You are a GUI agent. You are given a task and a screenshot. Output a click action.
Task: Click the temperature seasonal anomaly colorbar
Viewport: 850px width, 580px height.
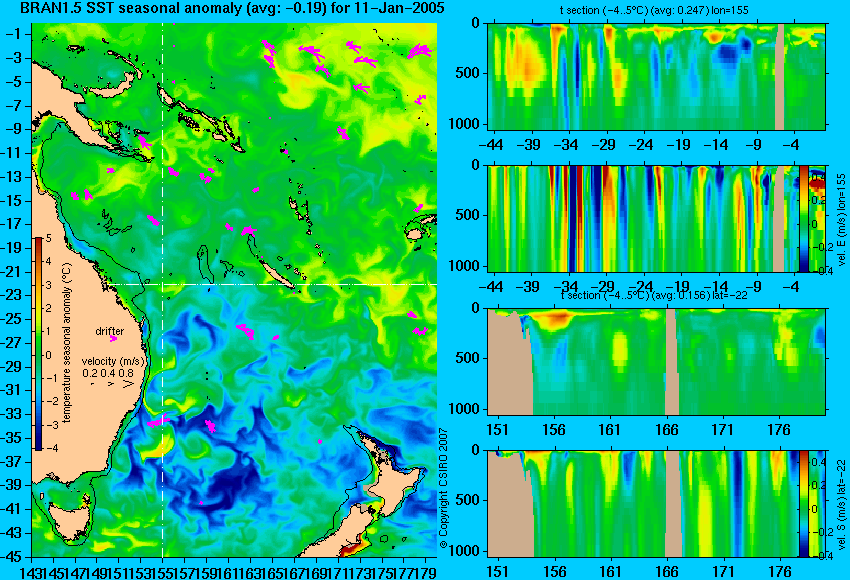coord(38,344)
